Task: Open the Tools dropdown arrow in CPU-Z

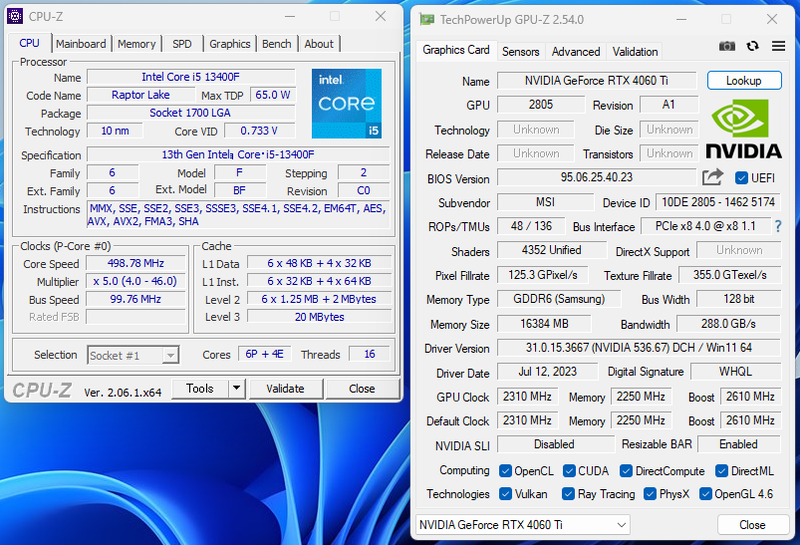Action: (236, 388)
